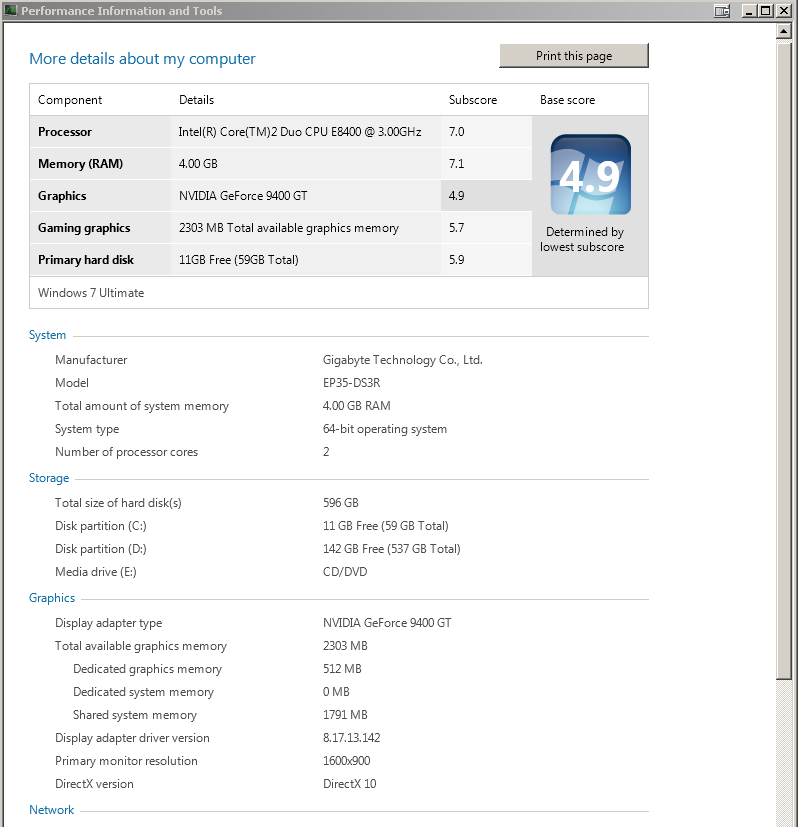Click the vertical scrollbar thumb
The height and width of the screenshot is (827, 798).
784,360
